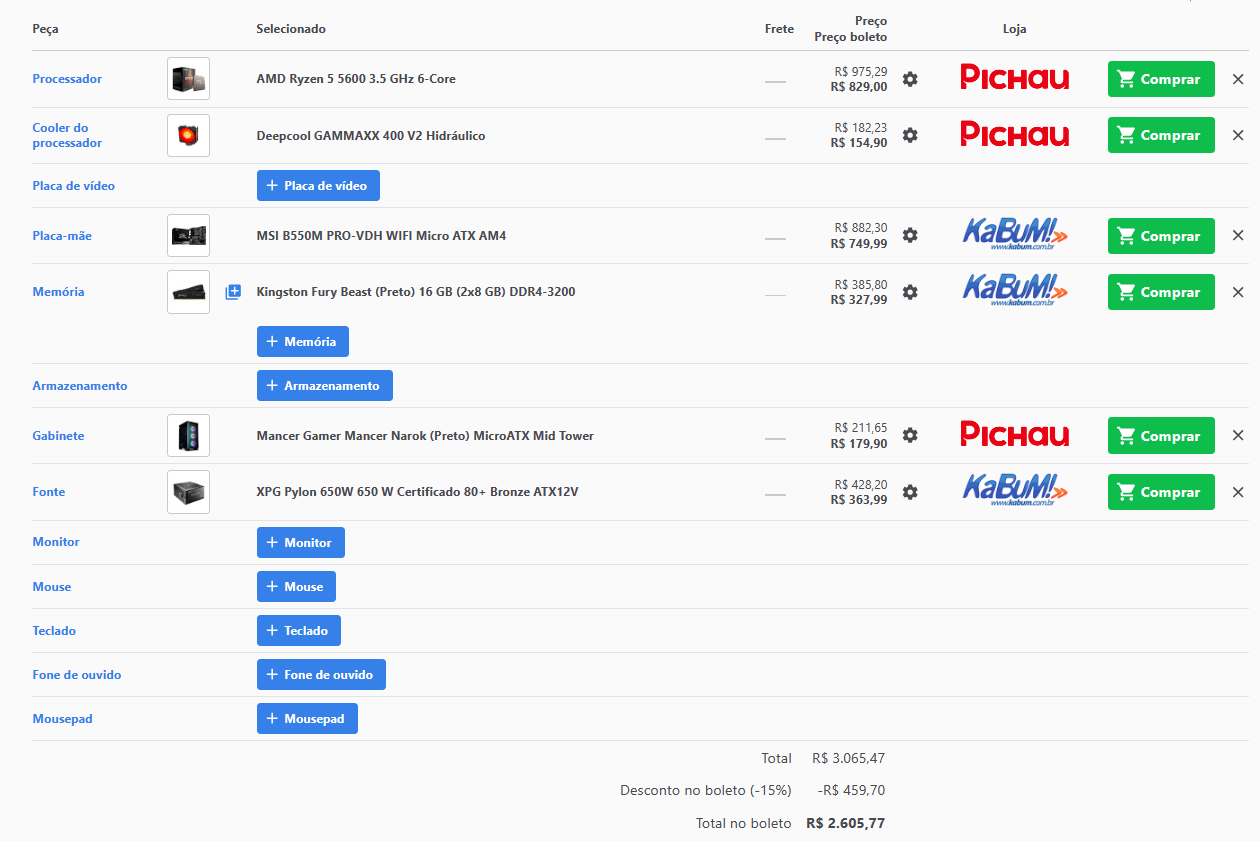This screenshot has width=1260, height=841.
Task: Open the Fonte category link
Action: point(49,492)
